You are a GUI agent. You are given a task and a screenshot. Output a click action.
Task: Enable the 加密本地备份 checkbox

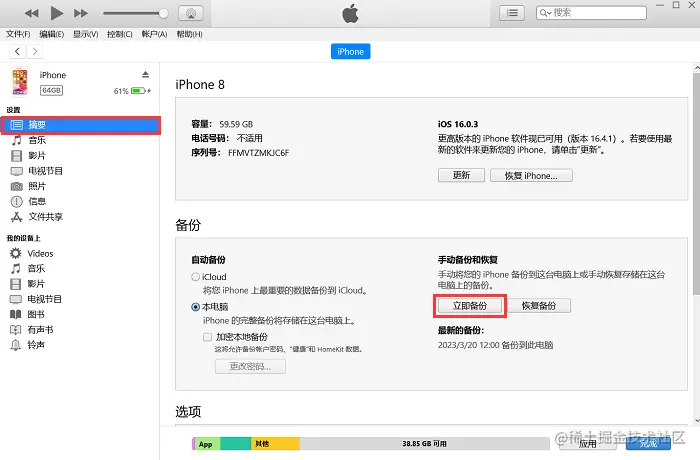[x=207, y=337]
